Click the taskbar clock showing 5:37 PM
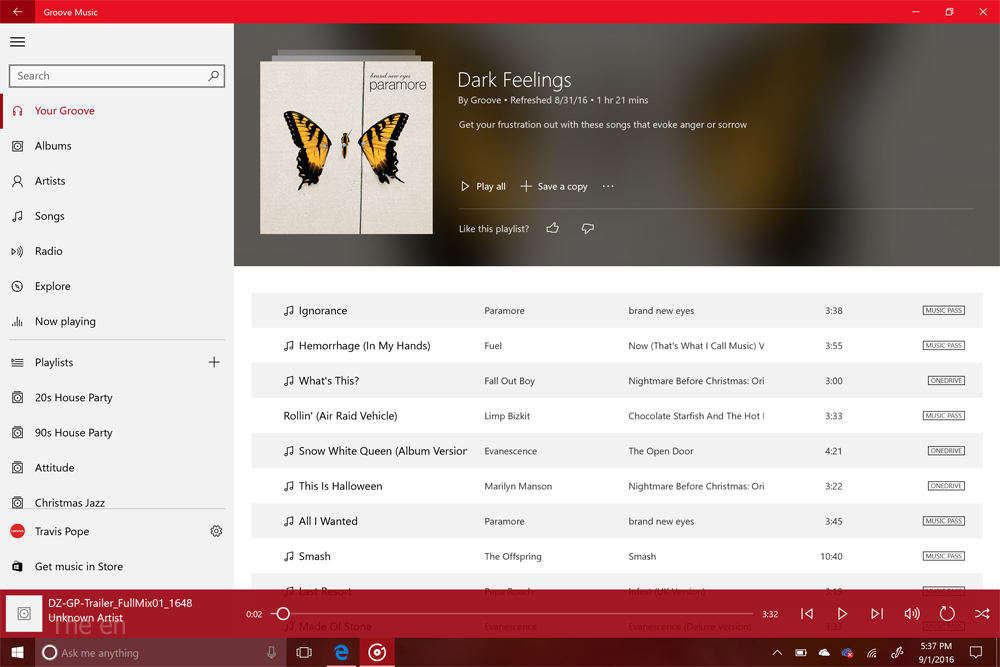1000x667 pixels. [936, 652]
